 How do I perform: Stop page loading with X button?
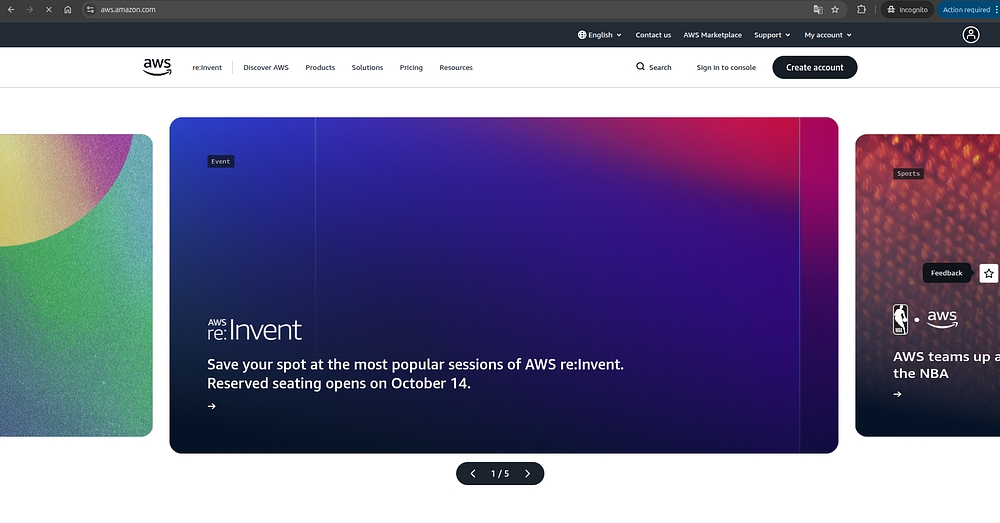[48, 9]
